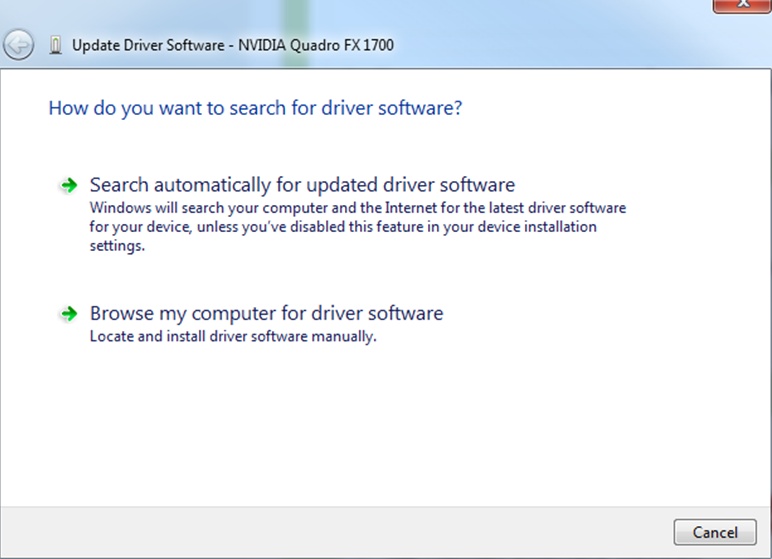The width and height of the screenshot is (772, 559).
Task: Click green arrow next to Search automatically
Action: [x=69, y=186]
